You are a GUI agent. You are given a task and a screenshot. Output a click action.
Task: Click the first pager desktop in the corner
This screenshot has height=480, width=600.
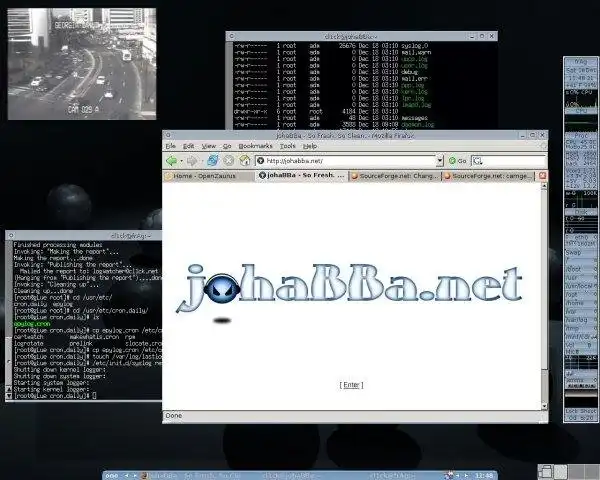pyautogui.click(x=546, y=472)
